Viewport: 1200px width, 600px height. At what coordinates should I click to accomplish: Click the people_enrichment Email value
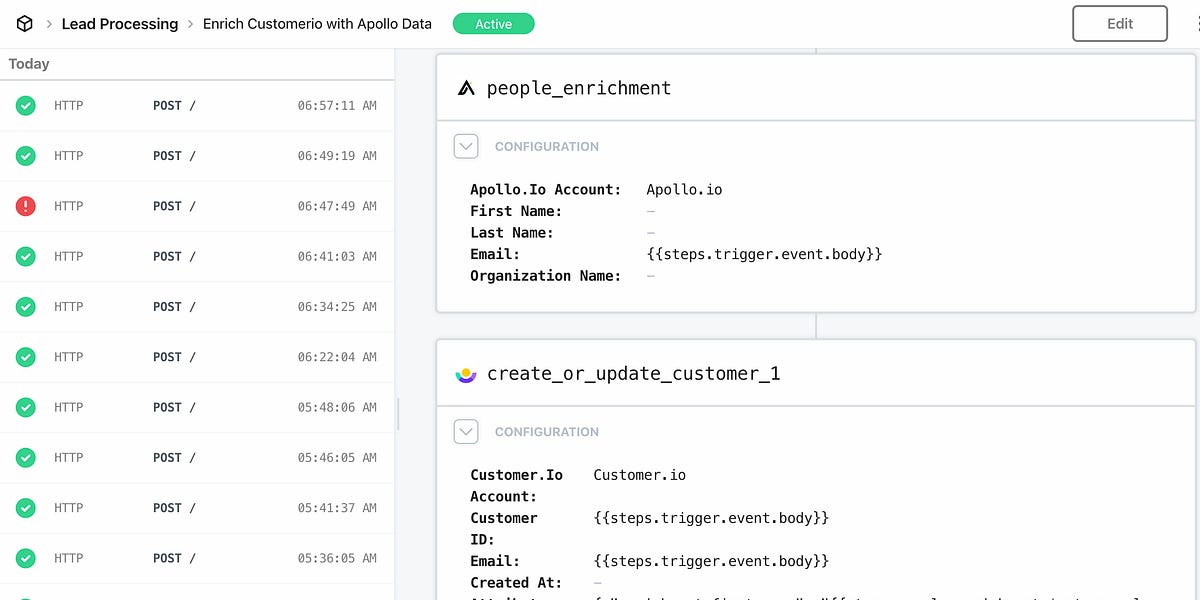click(x=764, y=254)
